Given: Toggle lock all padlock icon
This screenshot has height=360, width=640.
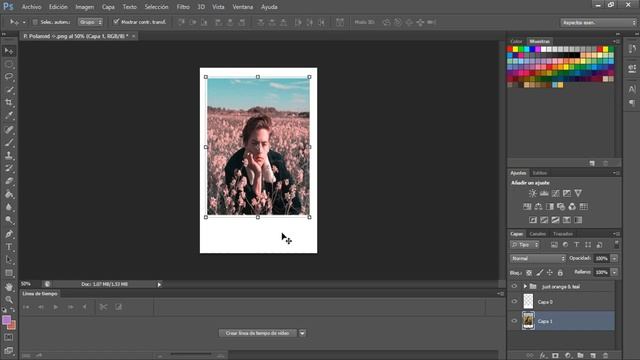Looking at the screenshot, I should 560,273.
